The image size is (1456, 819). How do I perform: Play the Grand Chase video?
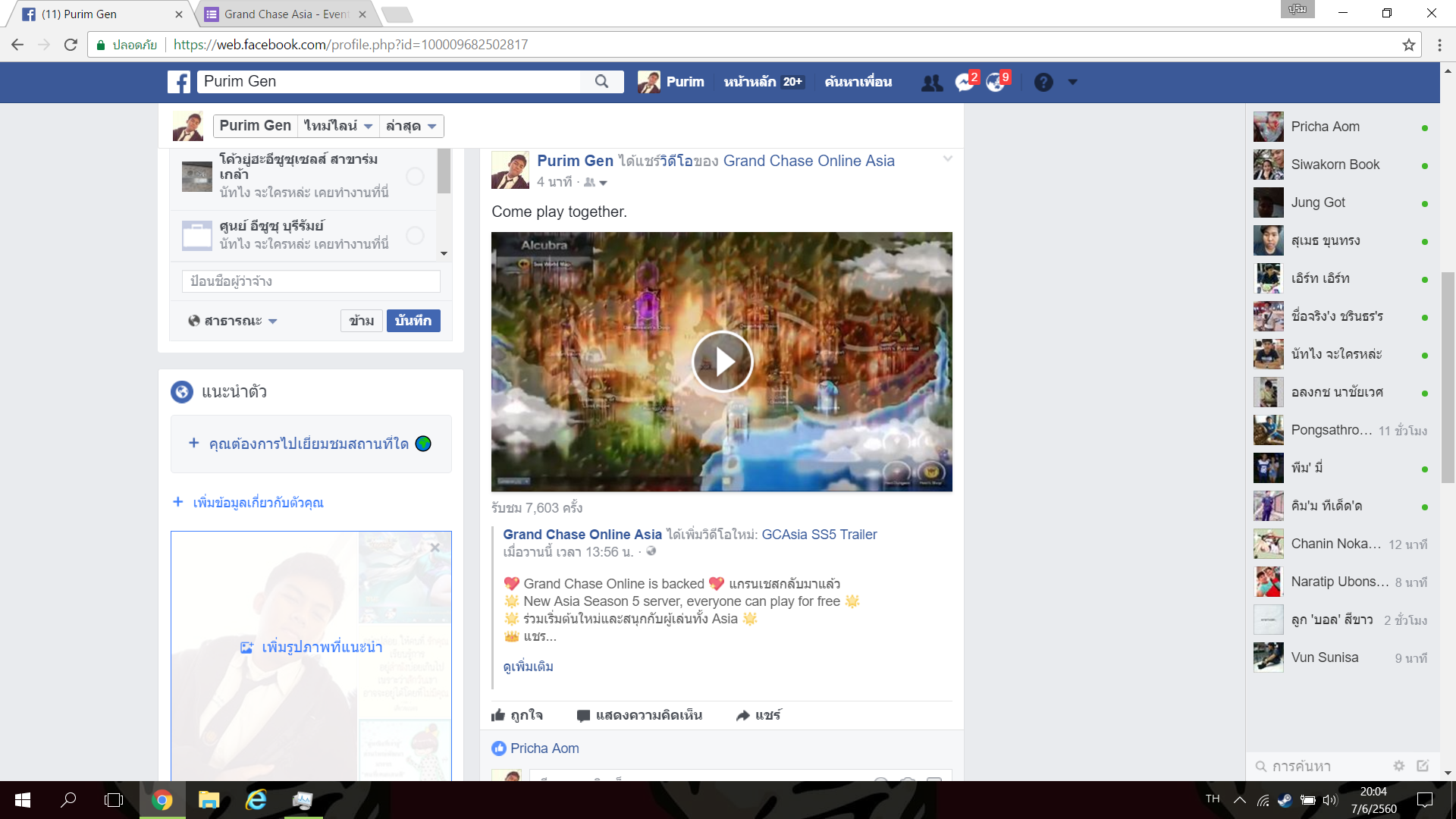[x=721, y=362]
